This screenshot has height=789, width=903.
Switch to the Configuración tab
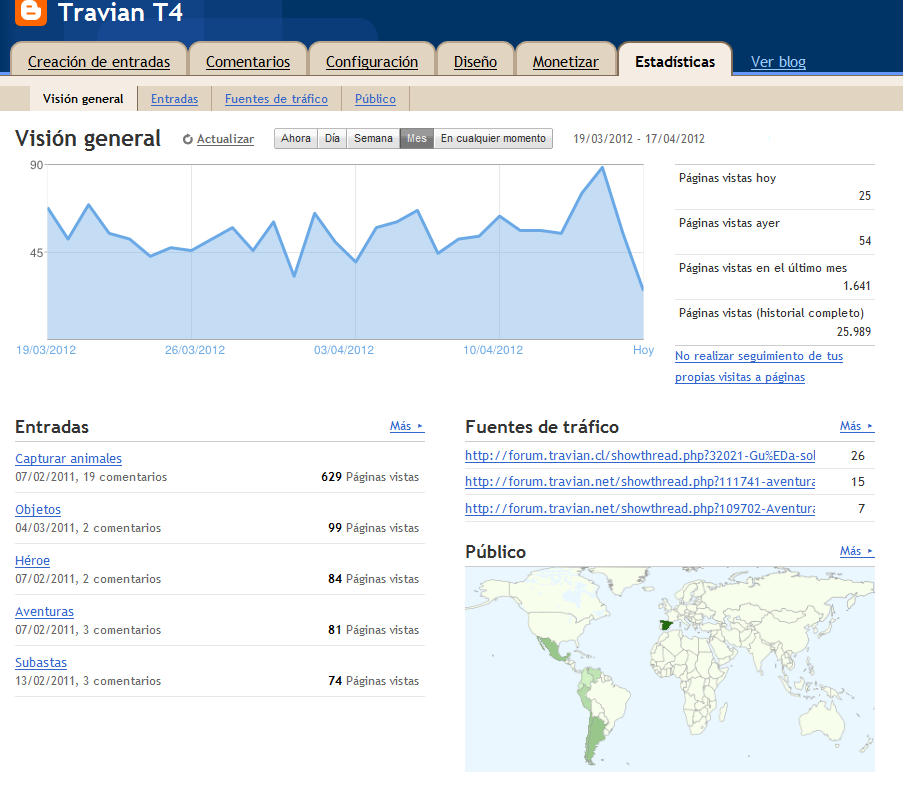372,62
